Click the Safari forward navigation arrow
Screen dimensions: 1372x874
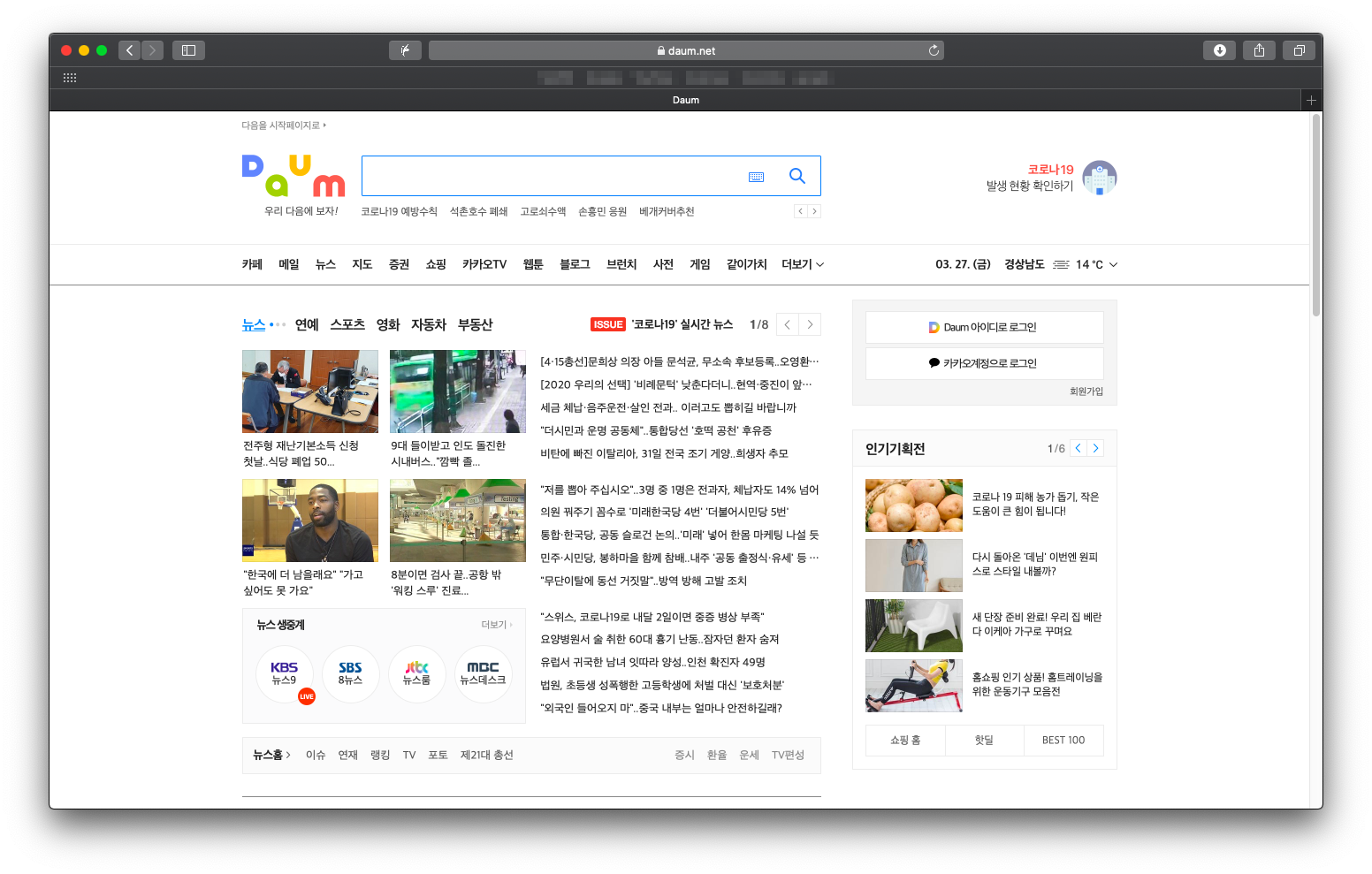point(152,50)
